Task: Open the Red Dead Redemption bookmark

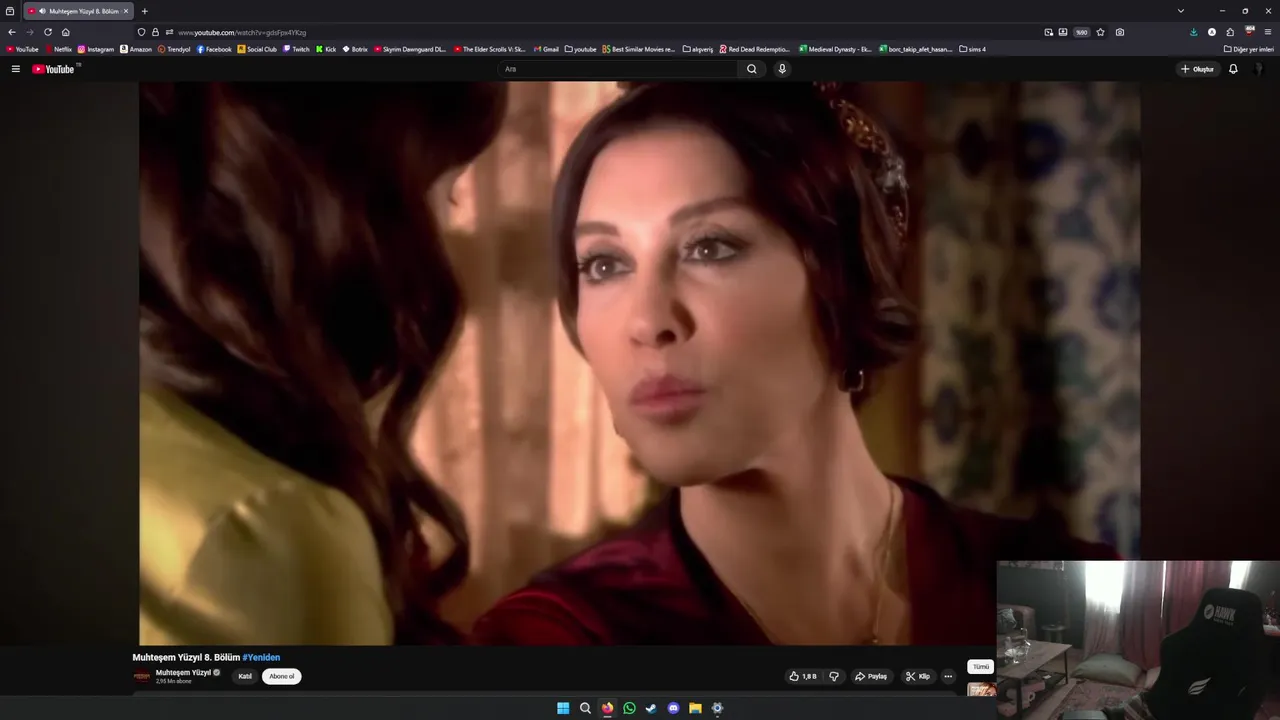Action: pyautogui.click(x=755, y=49)
